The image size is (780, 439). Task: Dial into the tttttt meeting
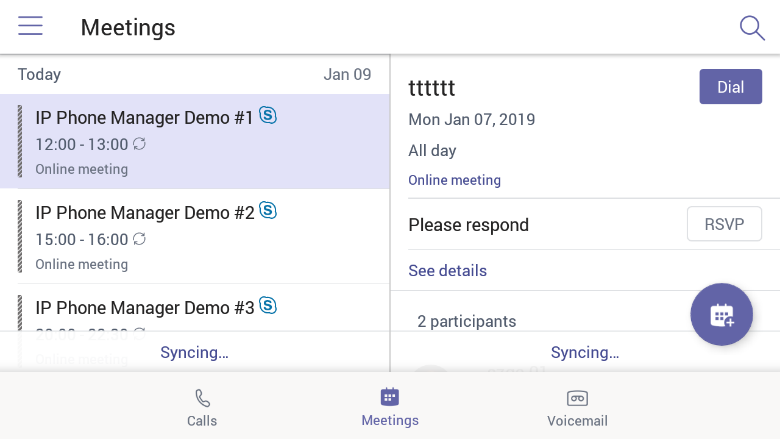730,87
